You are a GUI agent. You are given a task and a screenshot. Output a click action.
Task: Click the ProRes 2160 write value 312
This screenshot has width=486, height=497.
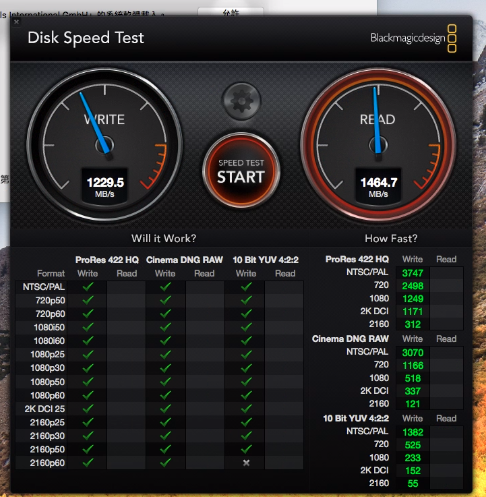pos(413,324)
